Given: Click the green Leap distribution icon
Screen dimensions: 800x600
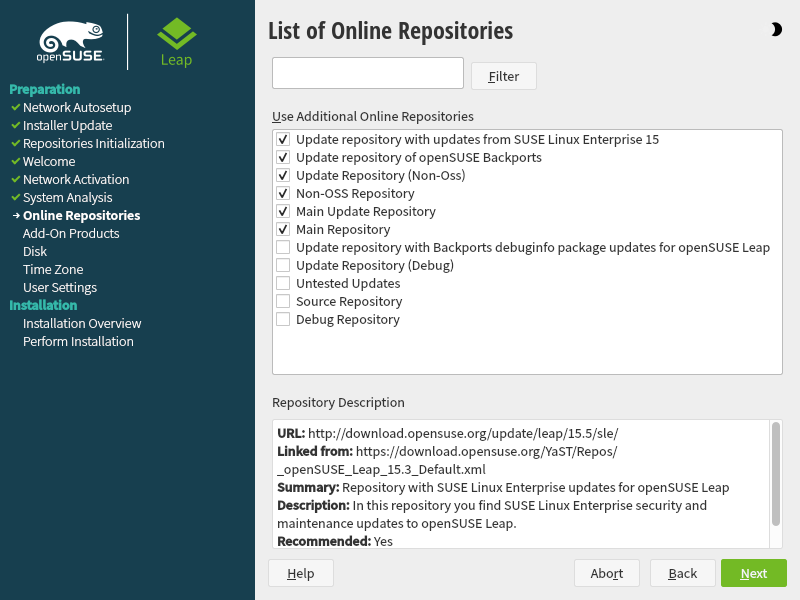Looking at the screenshot, I should pyautogui.click(x=176, y=35).
